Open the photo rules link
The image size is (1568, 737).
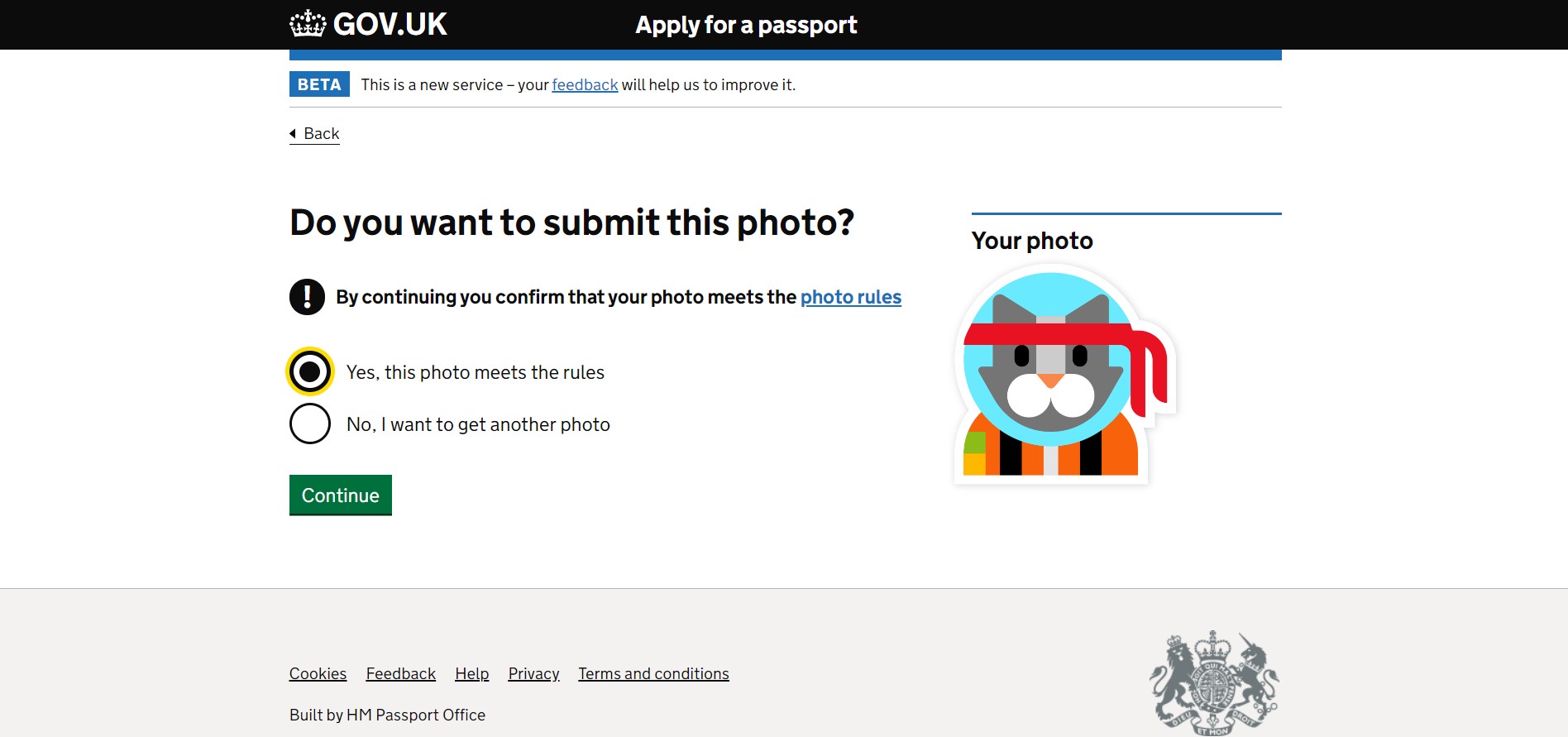pos(850,297)
